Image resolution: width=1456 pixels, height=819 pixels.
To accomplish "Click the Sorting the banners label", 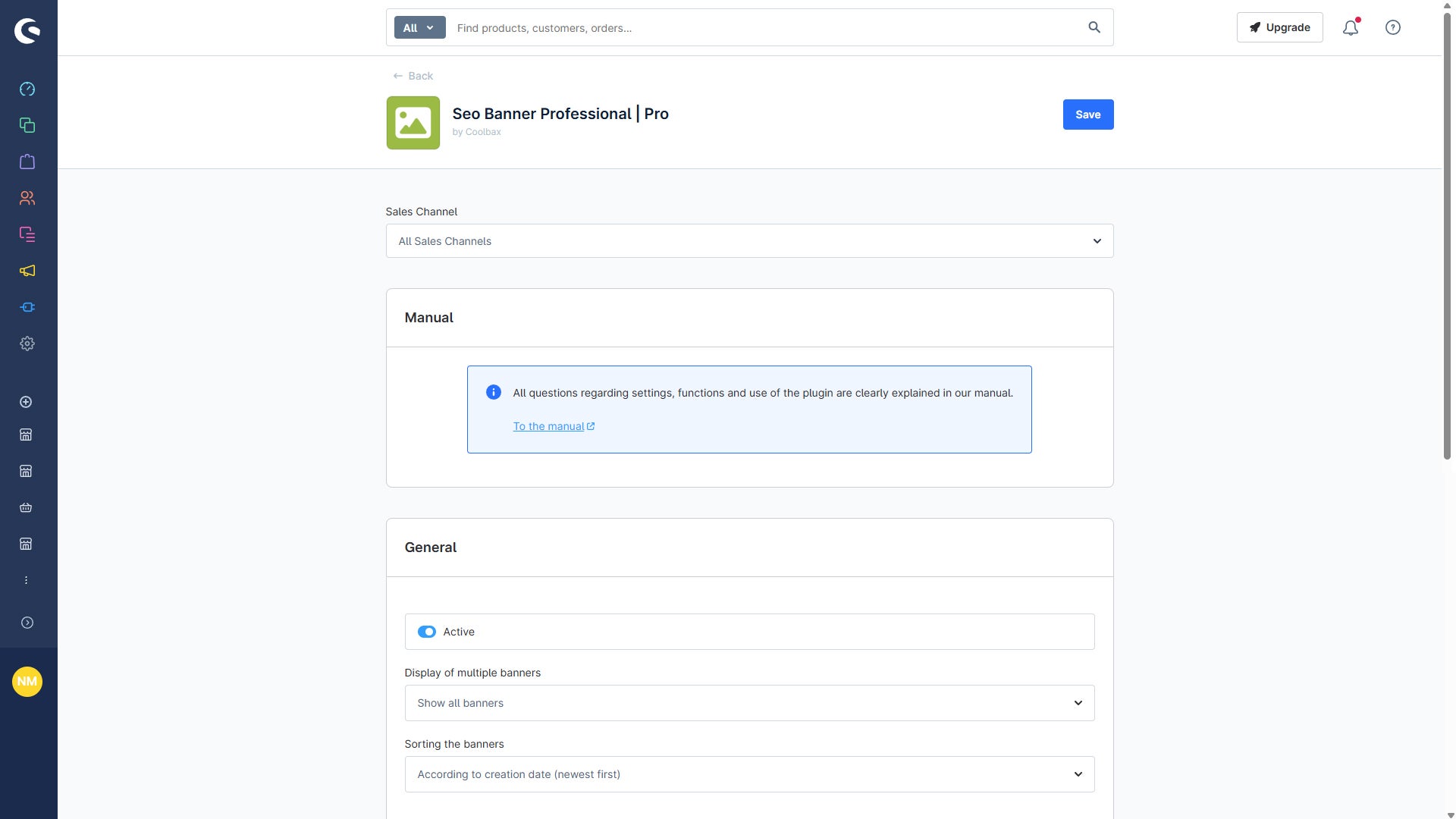I will tap(454, 744).
